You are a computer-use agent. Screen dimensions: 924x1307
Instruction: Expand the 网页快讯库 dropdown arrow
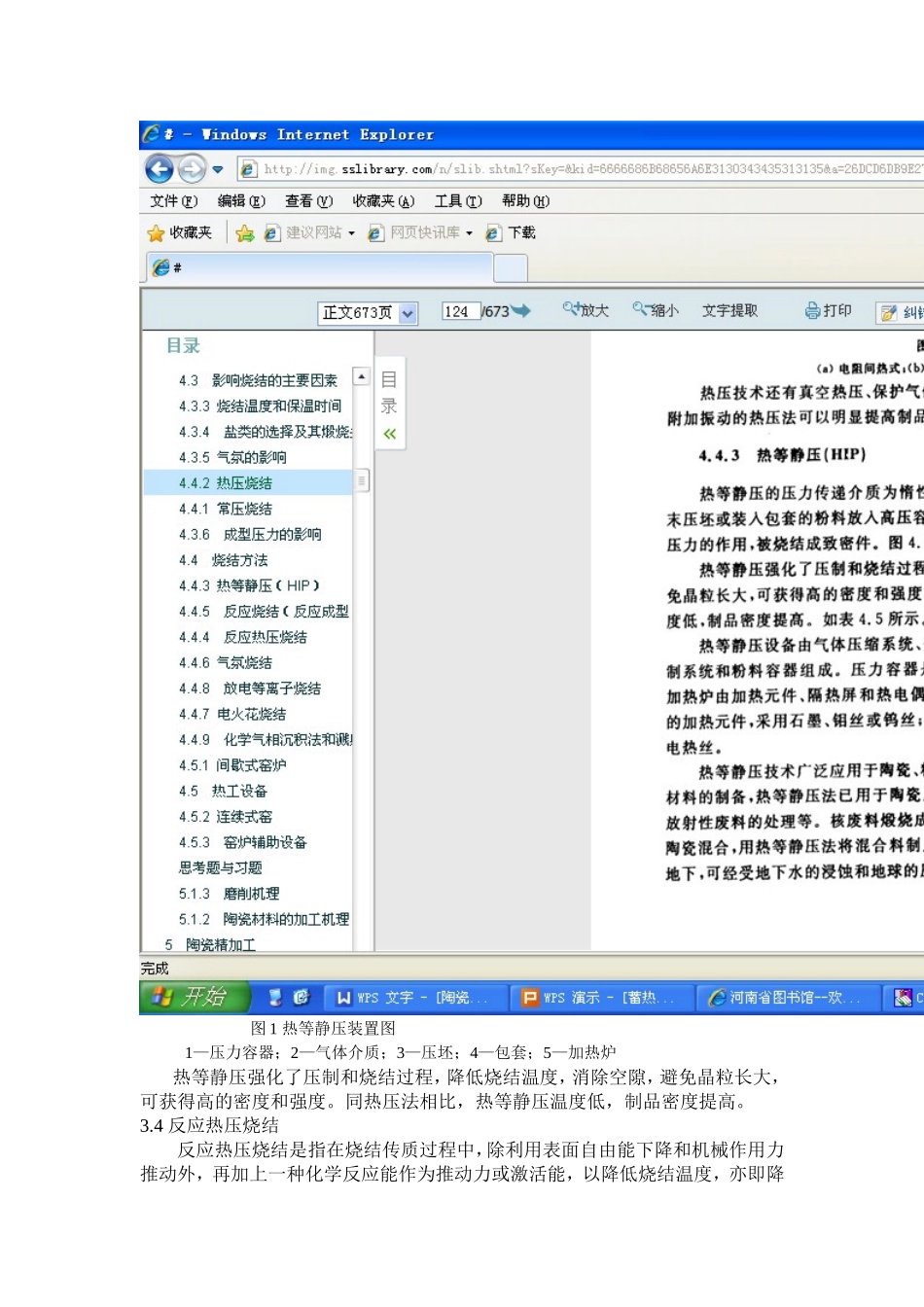click(x=470, y=233)
